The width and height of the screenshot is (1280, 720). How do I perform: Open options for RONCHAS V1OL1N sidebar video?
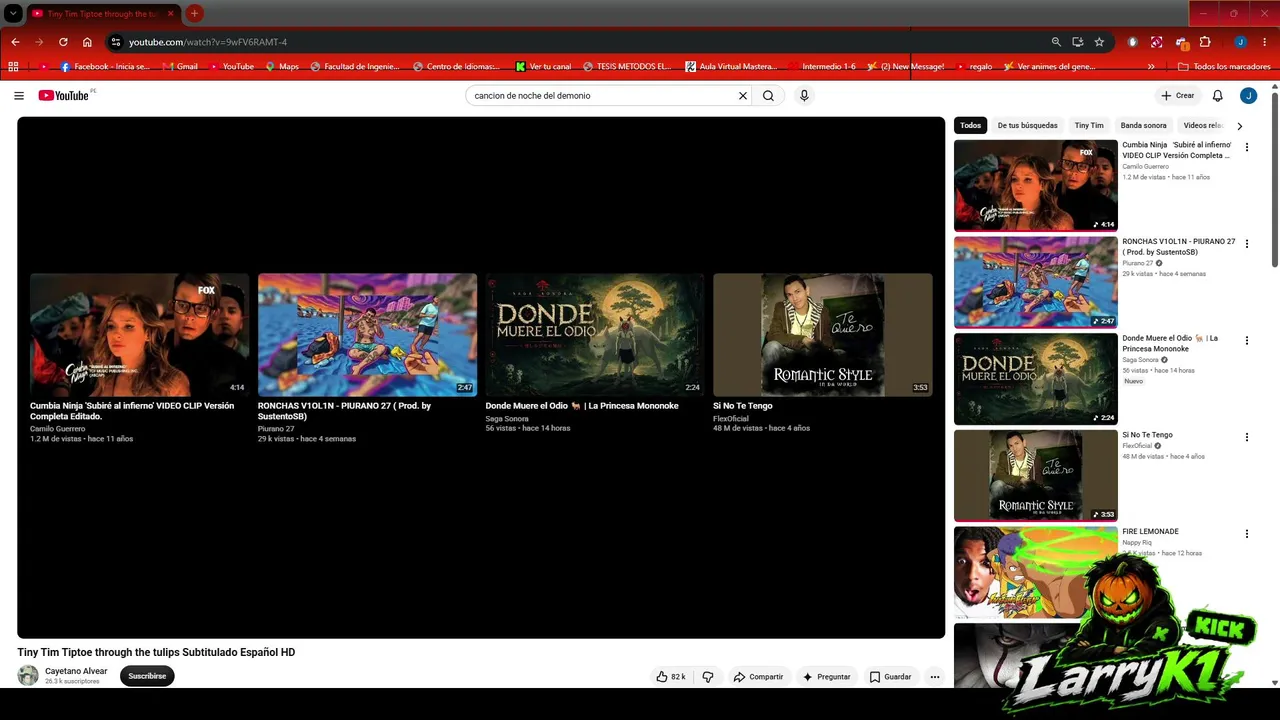1246,244
